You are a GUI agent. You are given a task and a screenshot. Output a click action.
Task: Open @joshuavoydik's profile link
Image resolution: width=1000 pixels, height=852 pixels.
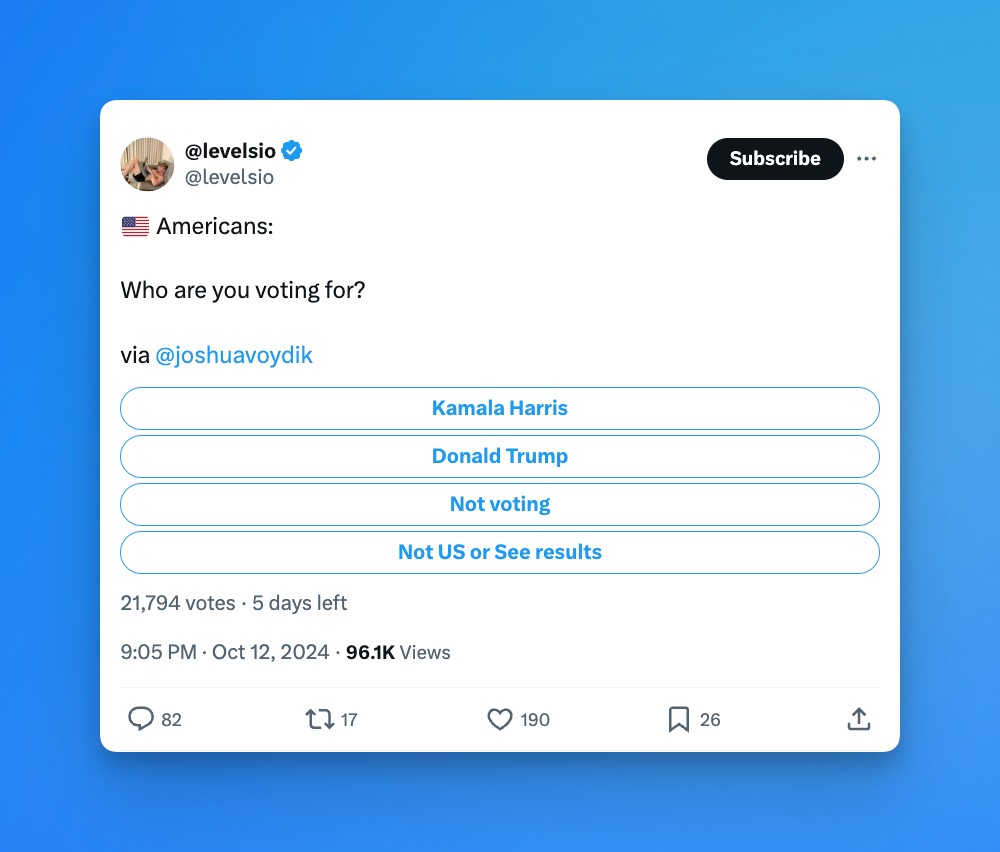(x=235, y=355)
